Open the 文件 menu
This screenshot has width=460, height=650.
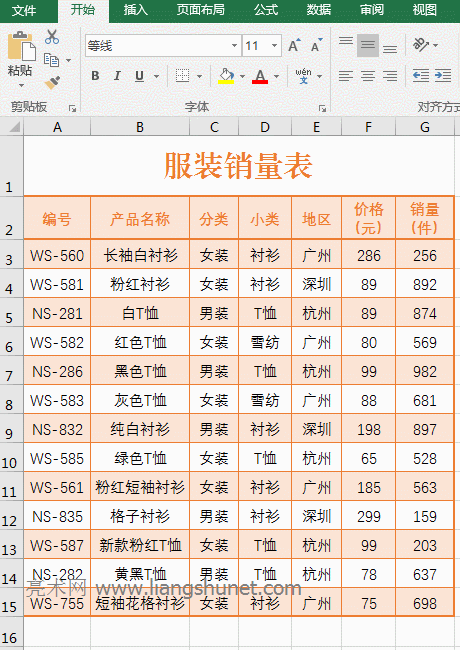point(24,10)
